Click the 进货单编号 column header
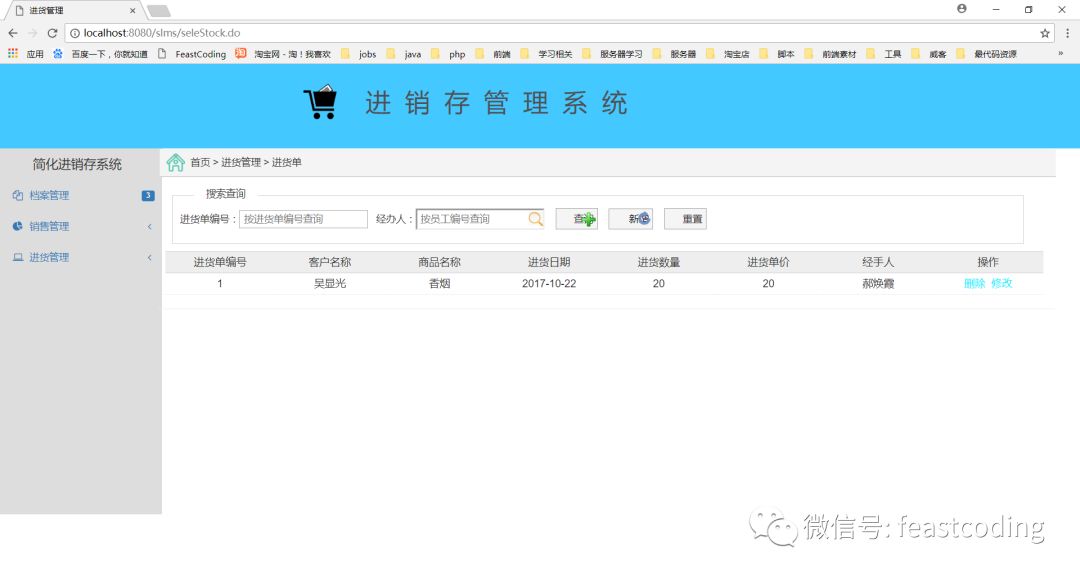 click(x=220, y=262)
